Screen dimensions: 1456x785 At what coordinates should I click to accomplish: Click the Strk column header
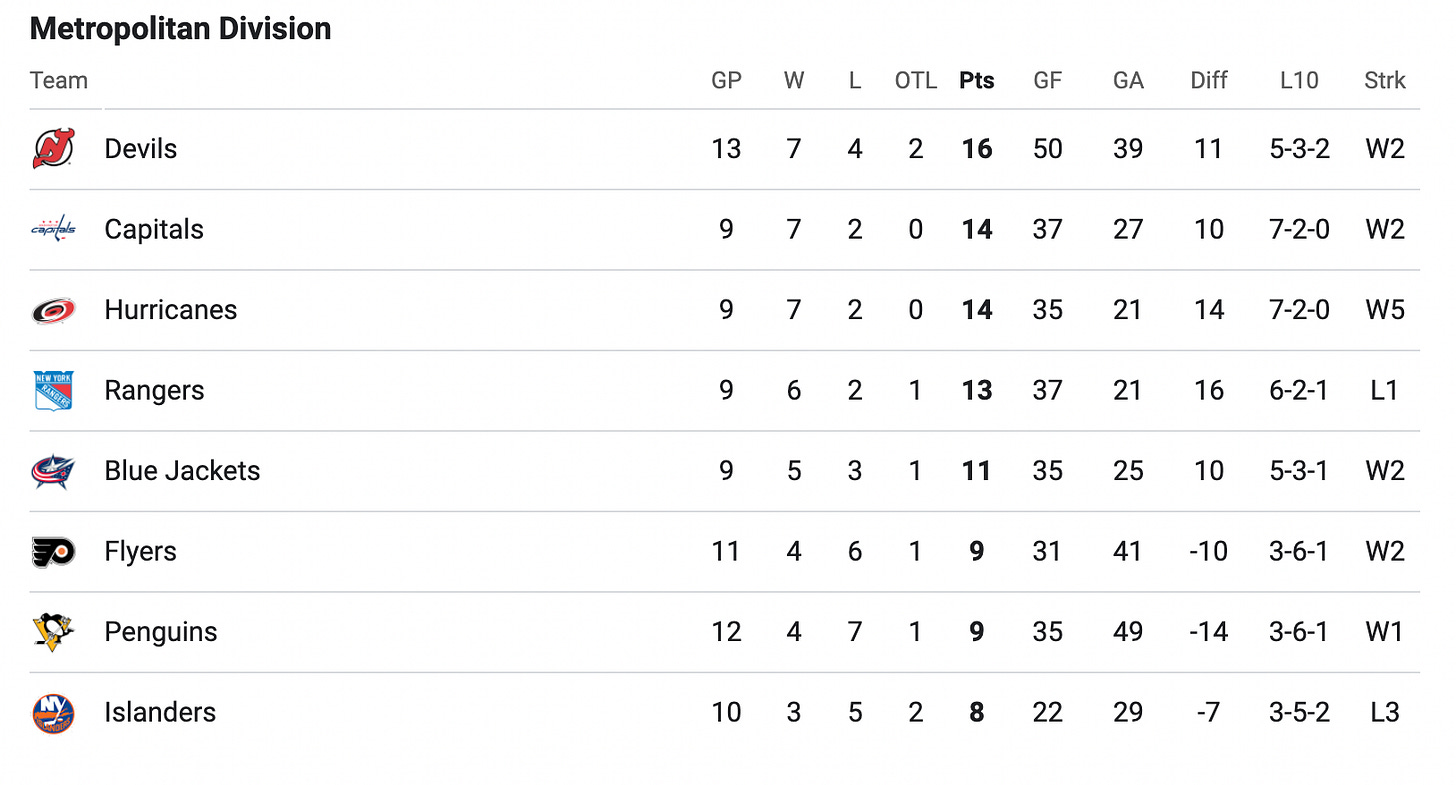pyautogui.click(x=1385, y=81)
